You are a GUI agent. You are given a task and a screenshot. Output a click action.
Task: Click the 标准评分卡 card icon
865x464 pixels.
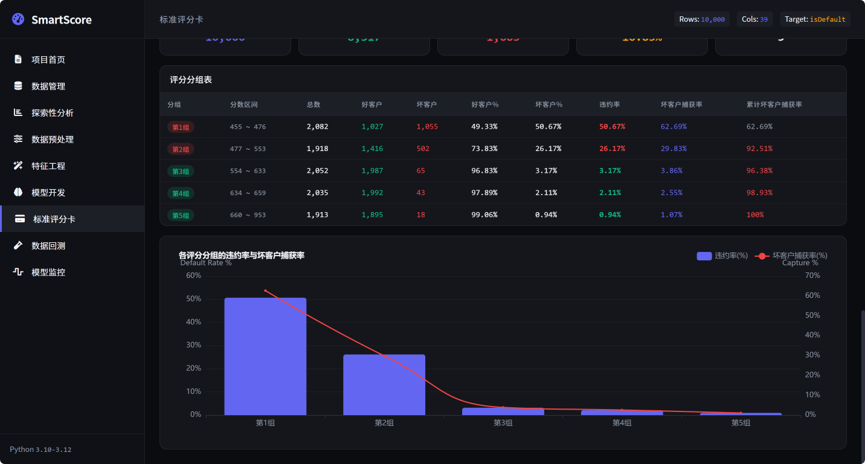tap(20, 218)
